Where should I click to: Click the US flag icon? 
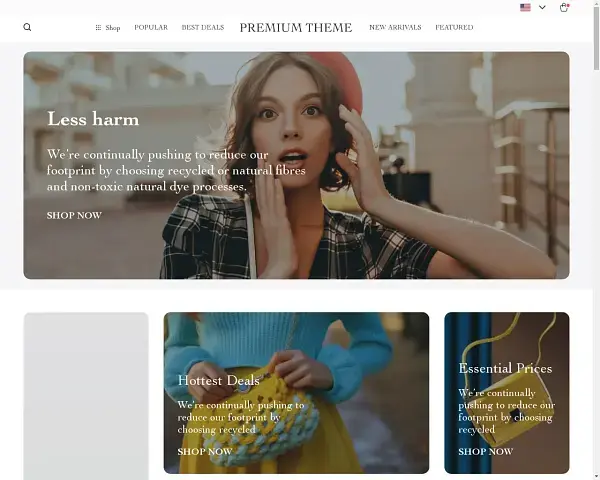pyautogui.click(x=525, y=7)
